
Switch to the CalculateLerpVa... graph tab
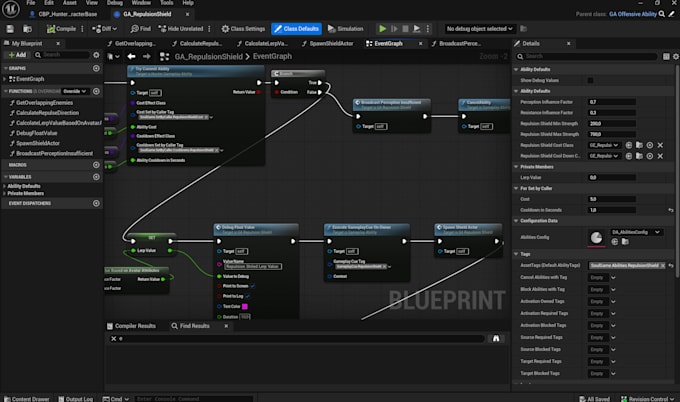(x=262, y=43)
